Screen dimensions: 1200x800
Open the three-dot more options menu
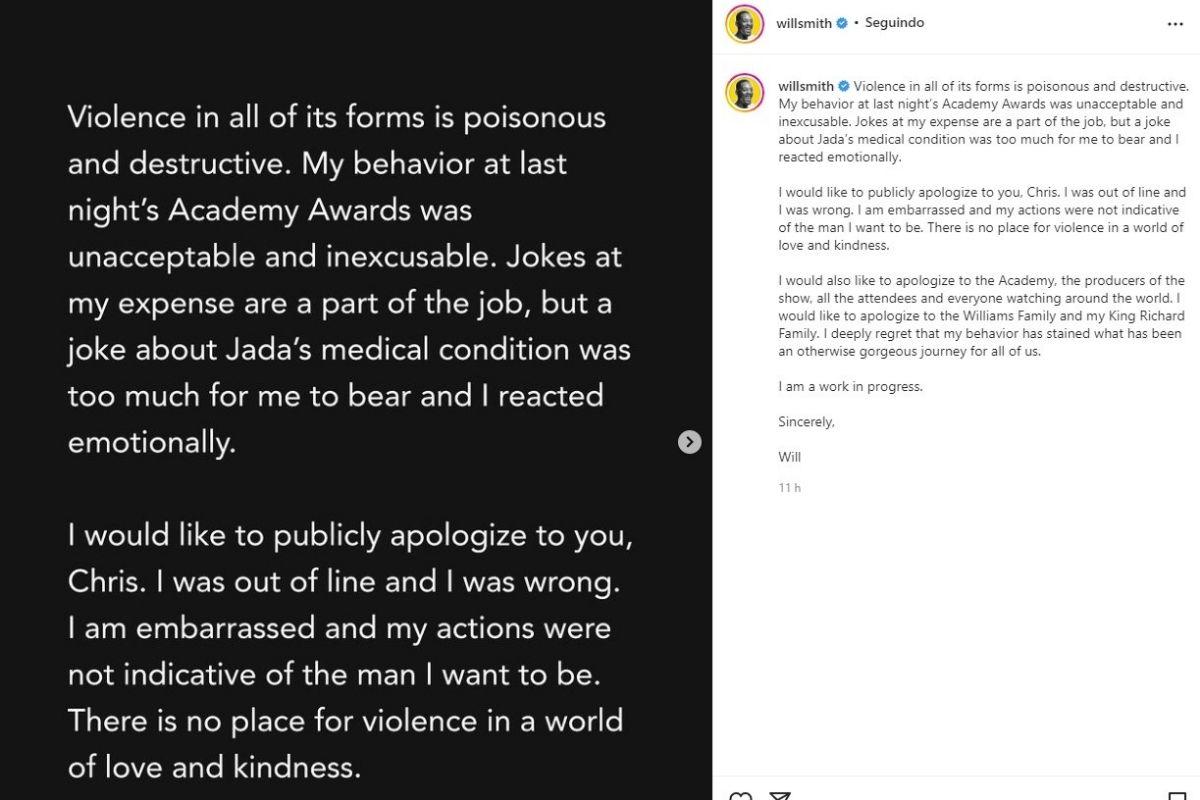(1175, 24)
